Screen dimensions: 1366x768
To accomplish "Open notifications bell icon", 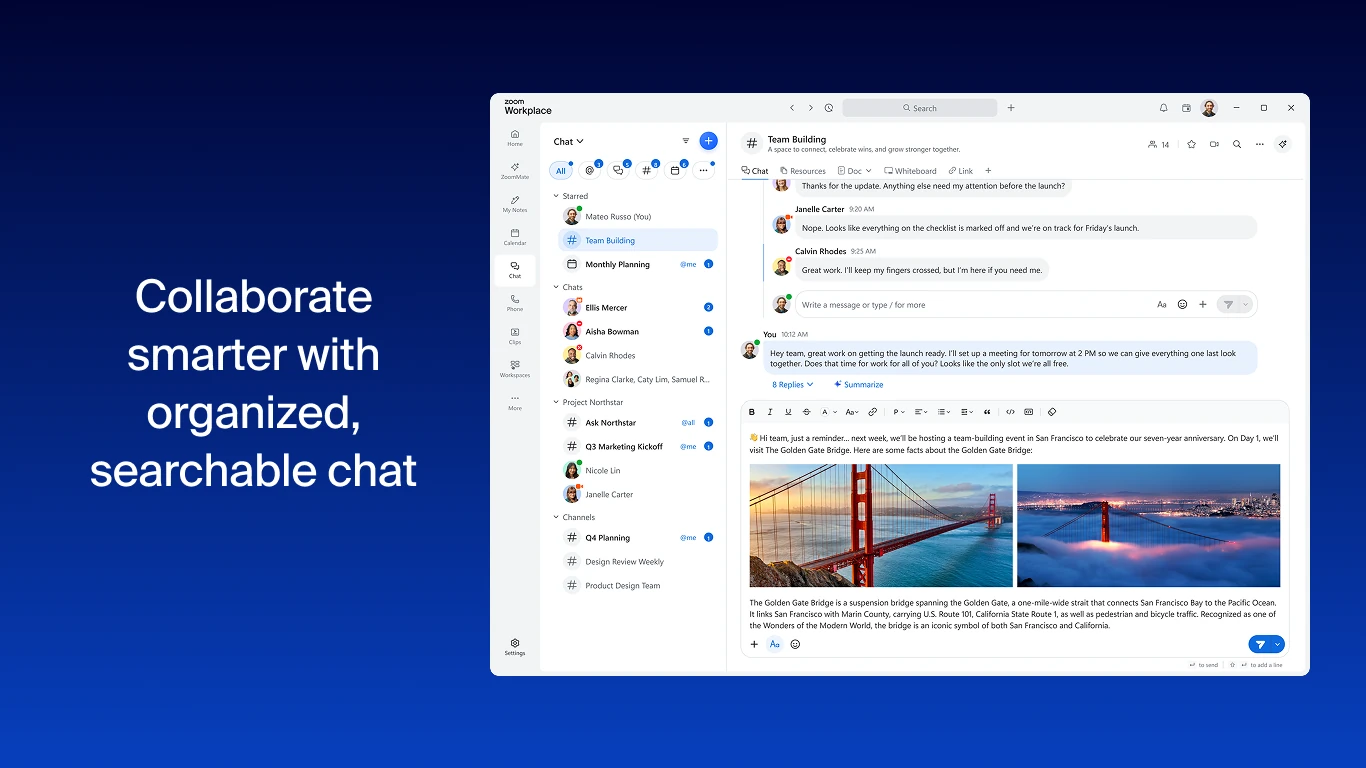I will (1163, 108).
